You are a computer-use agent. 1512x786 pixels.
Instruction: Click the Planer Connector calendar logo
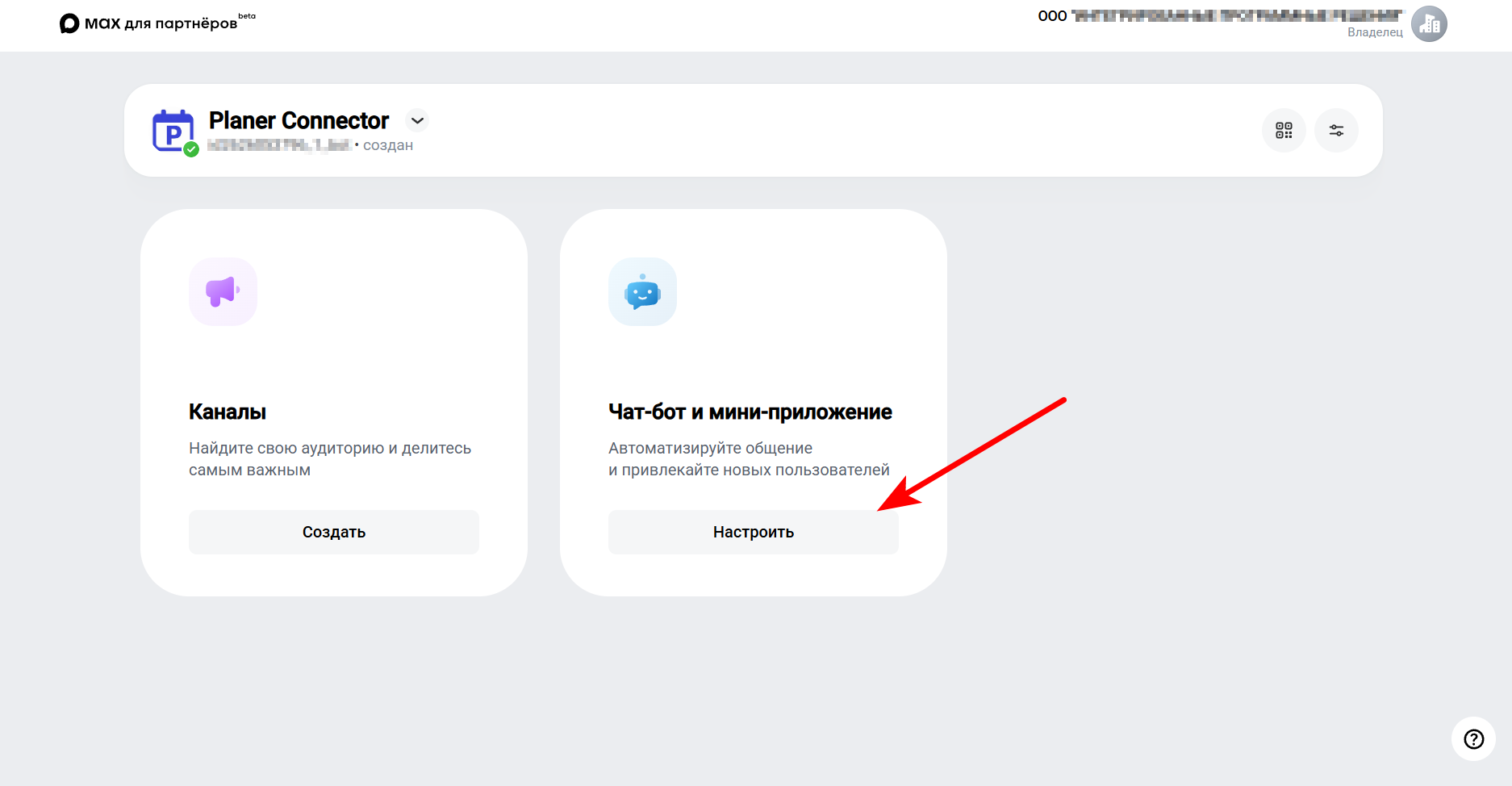click(x=173, y=130)
